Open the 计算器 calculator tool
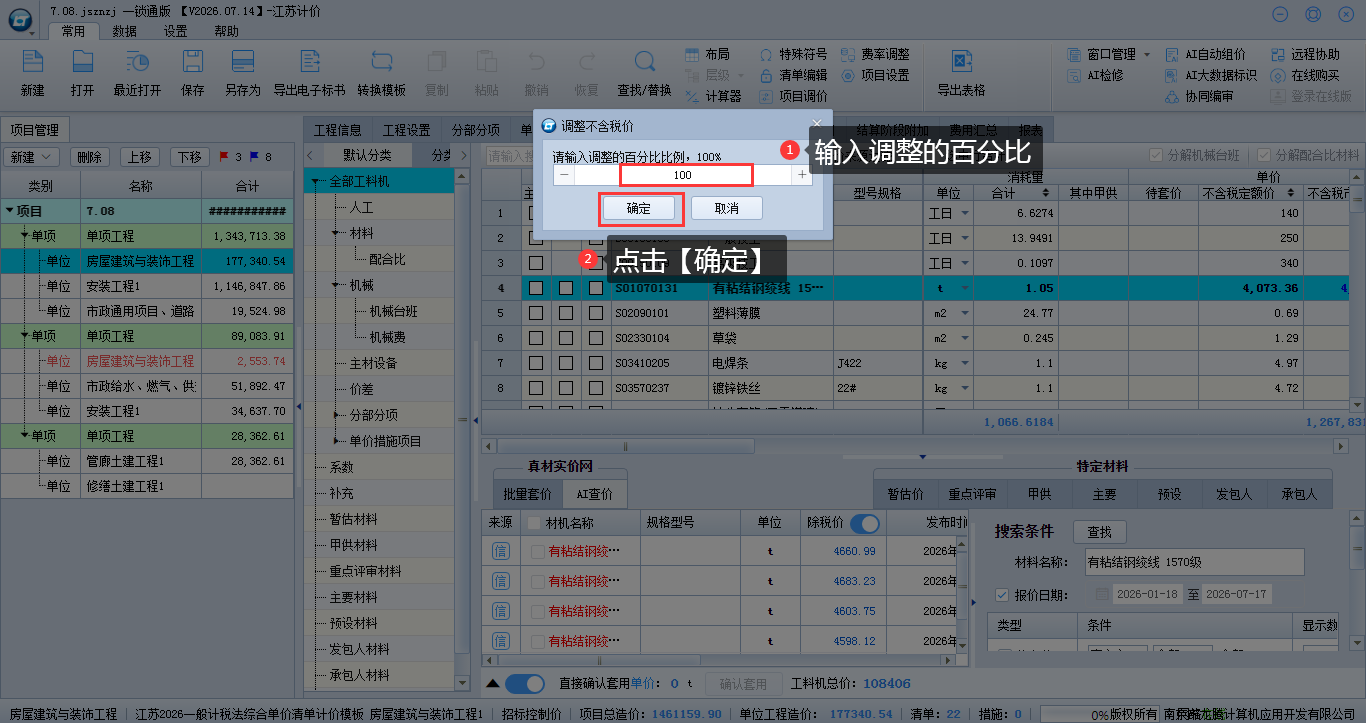Image resolution: width=1366 pixels, height=723 pixels. [x=693, y=97]
